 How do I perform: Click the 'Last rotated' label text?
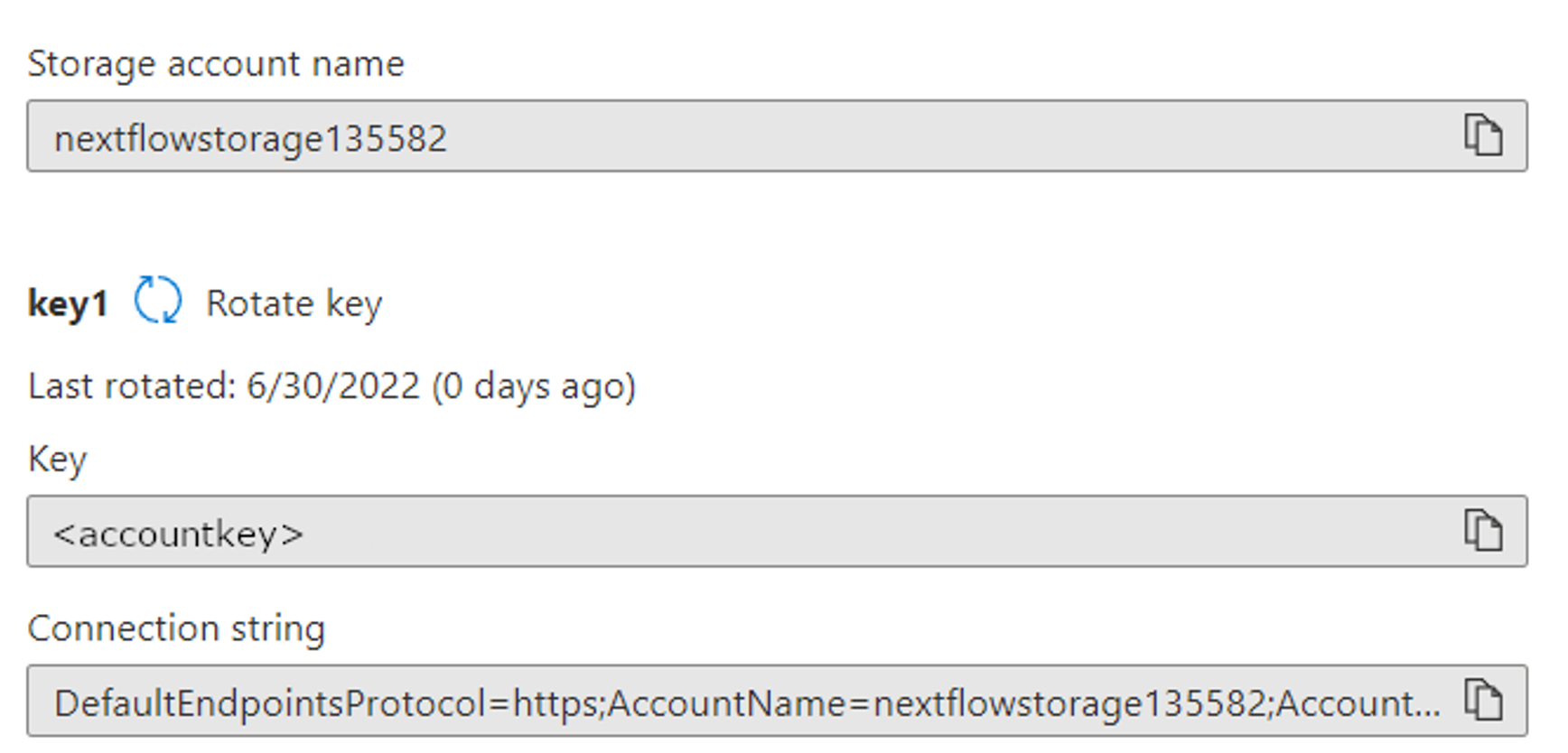pyautogui.click(x=132, y=386)
